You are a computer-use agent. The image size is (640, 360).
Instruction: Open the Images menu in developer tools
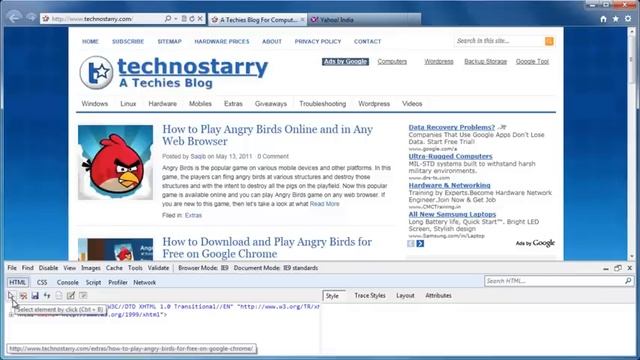pos(91,268)
